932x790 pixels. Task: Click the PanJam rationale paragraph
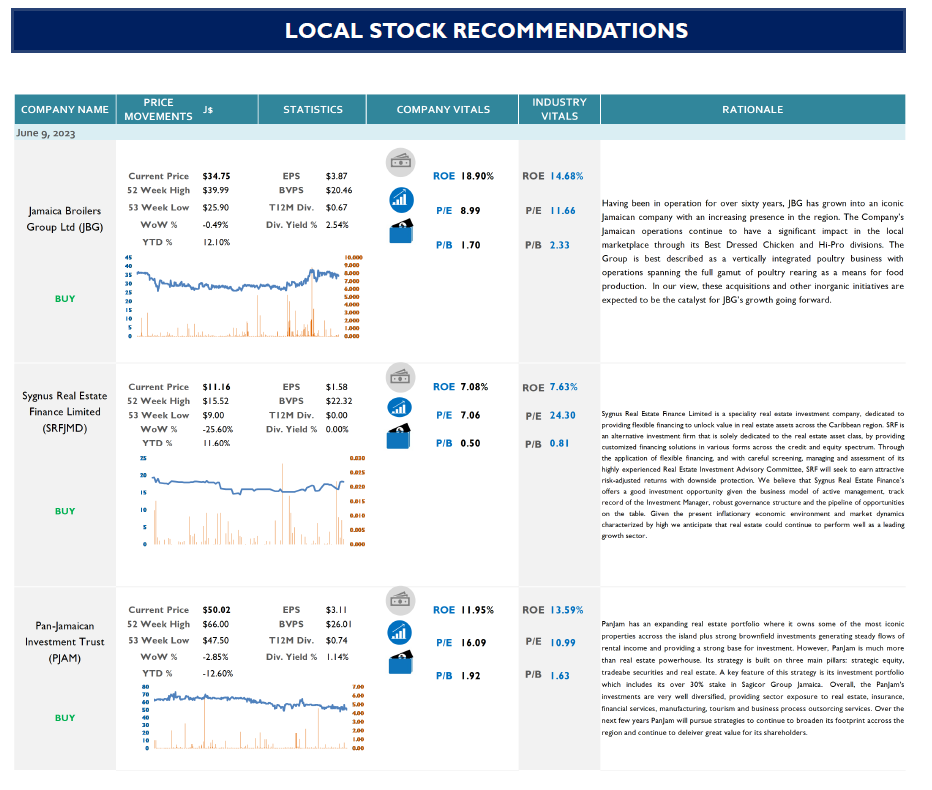[x=752, y=678]
